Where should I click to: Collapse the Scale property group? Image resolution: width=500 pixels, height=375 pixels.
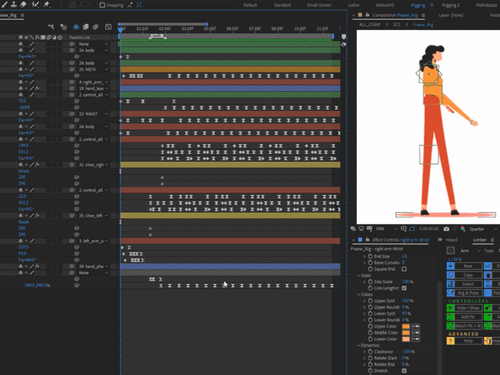pyautogui.click(x=359, y=275)
